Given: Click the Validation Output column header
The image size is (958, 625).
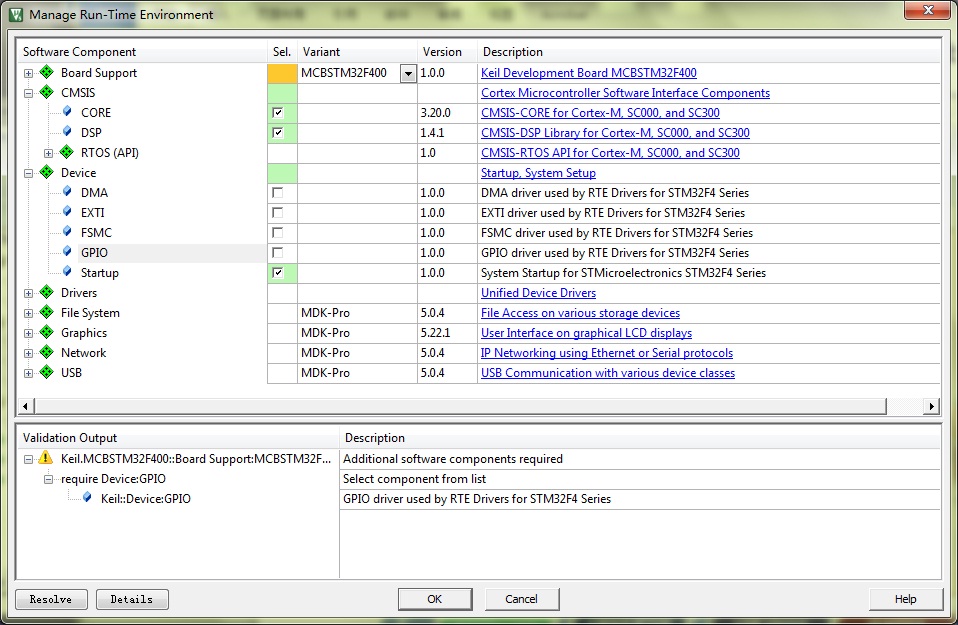Looking at the screenshot, I should pos(177,438).
